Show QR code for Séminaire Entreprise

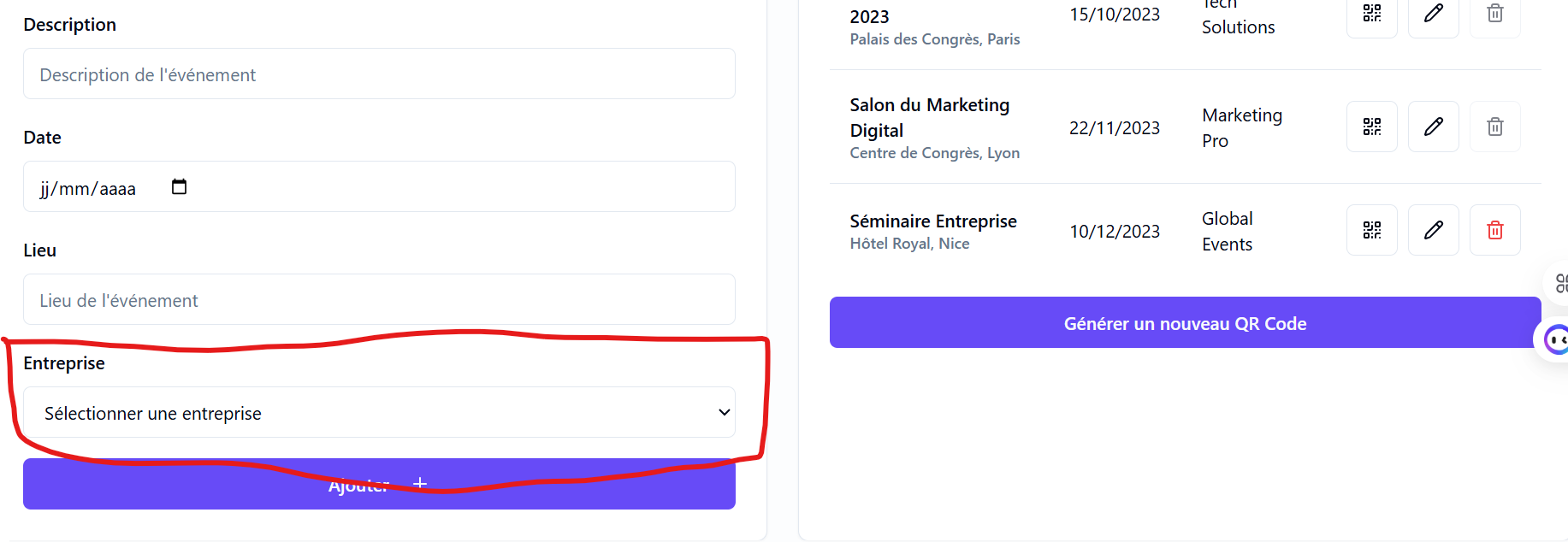(1372, 230)
